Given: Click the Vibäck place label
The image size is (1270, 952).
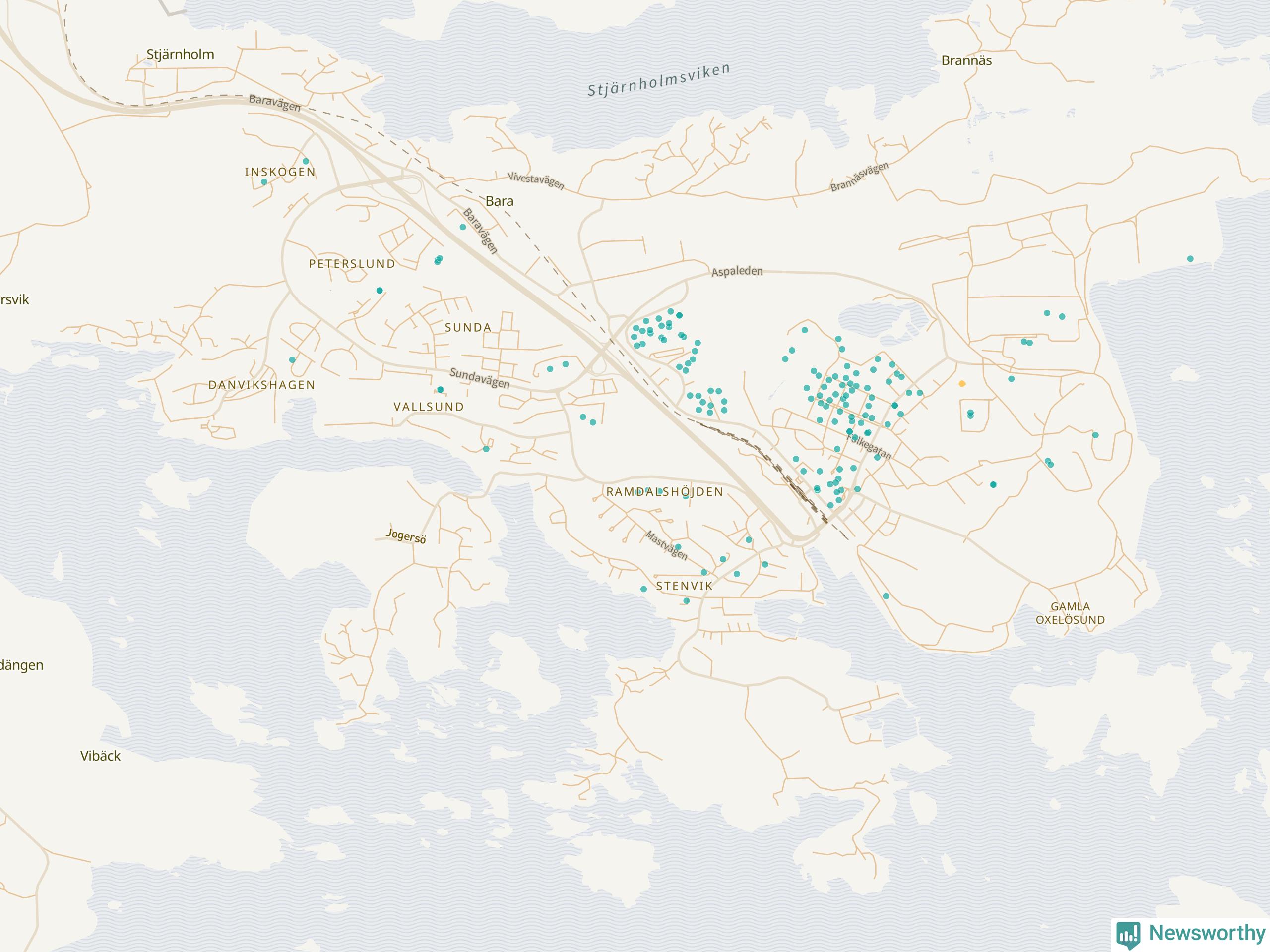Looking at the screenshot, I should (x=101, y=756).
